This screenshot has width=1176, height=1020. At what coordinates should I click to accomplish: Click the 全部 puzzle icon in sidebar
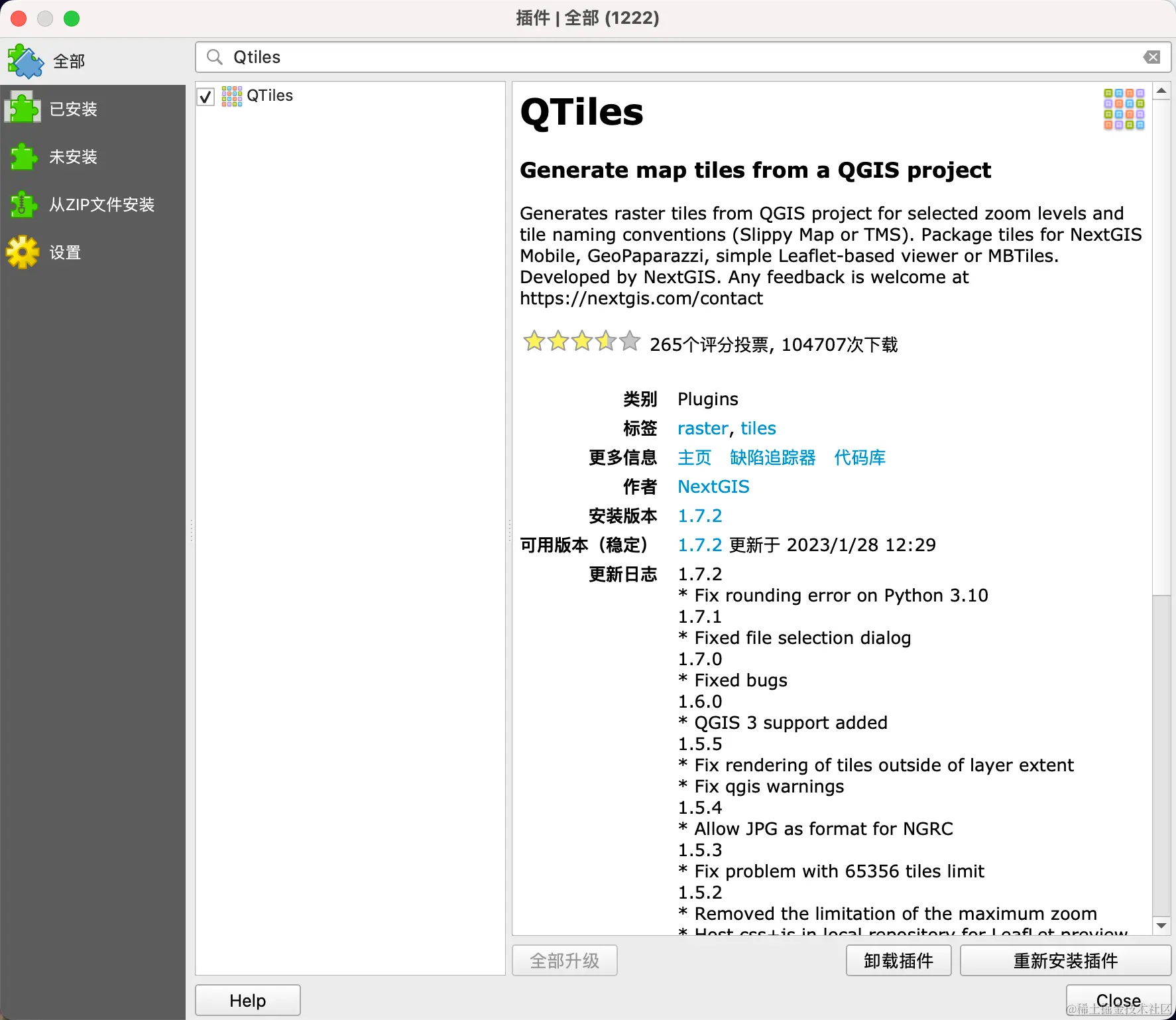click(x=26, y=61)
